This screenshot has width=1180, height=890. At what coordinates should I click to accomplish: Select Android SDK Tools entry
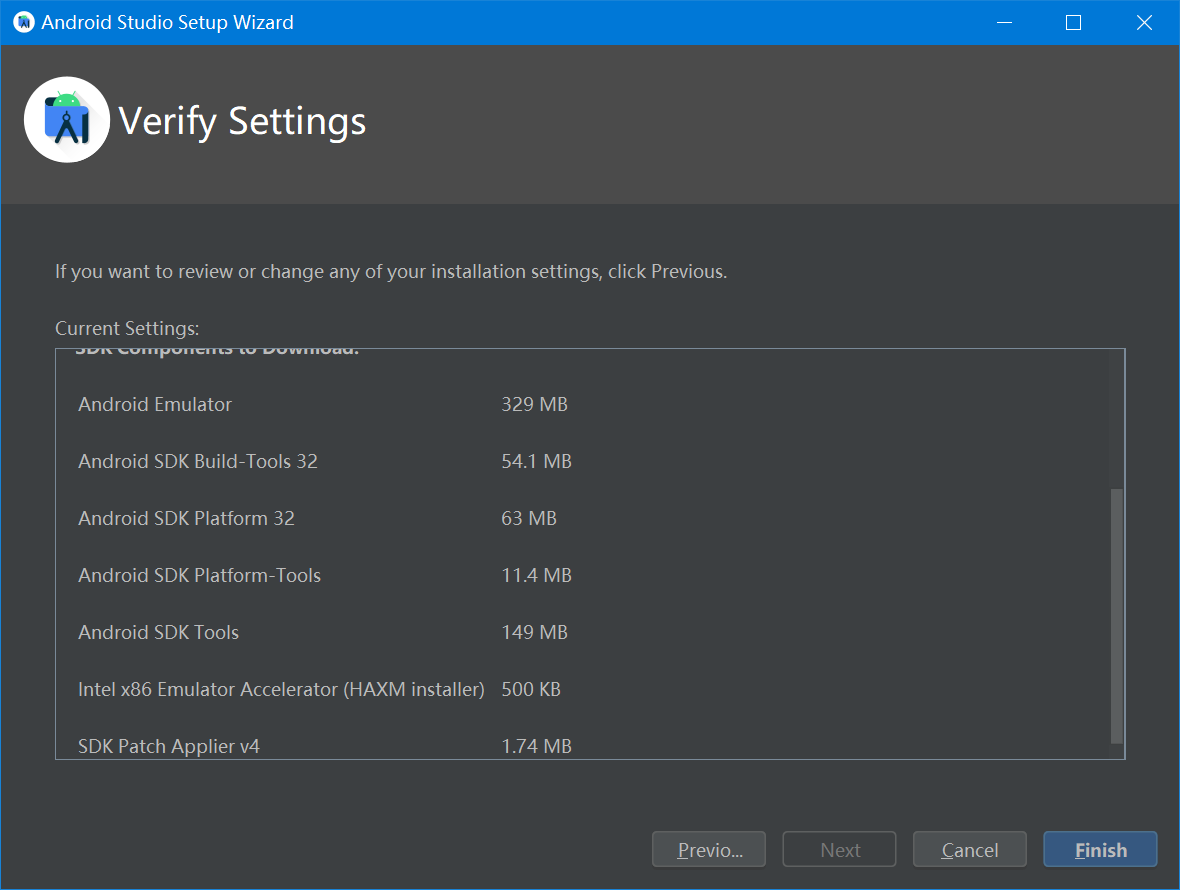click(x=159, y=633)
